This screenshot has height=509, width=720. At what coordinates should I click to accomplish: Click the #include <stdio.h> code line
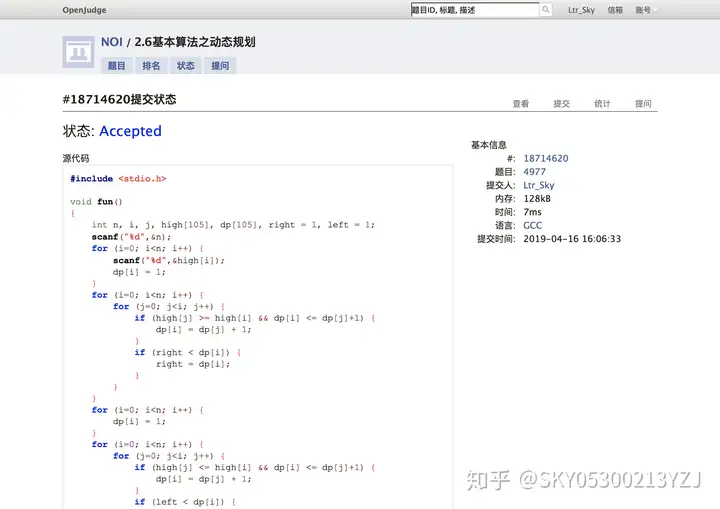118,179
